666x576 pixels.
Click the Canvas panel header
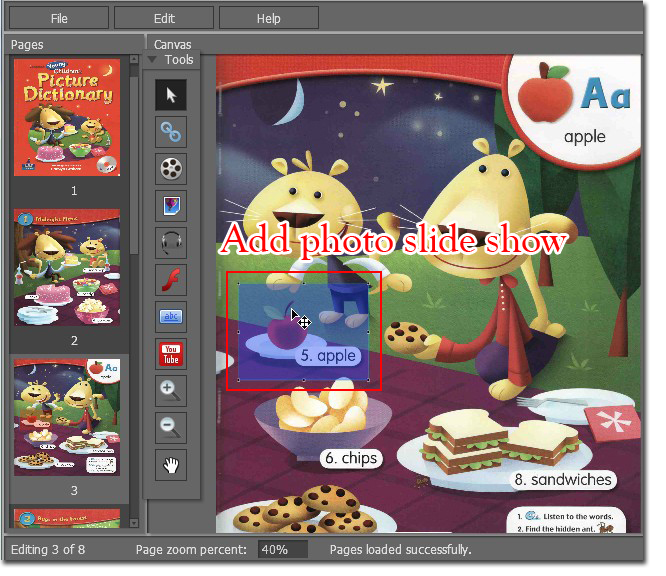(395, 44)
